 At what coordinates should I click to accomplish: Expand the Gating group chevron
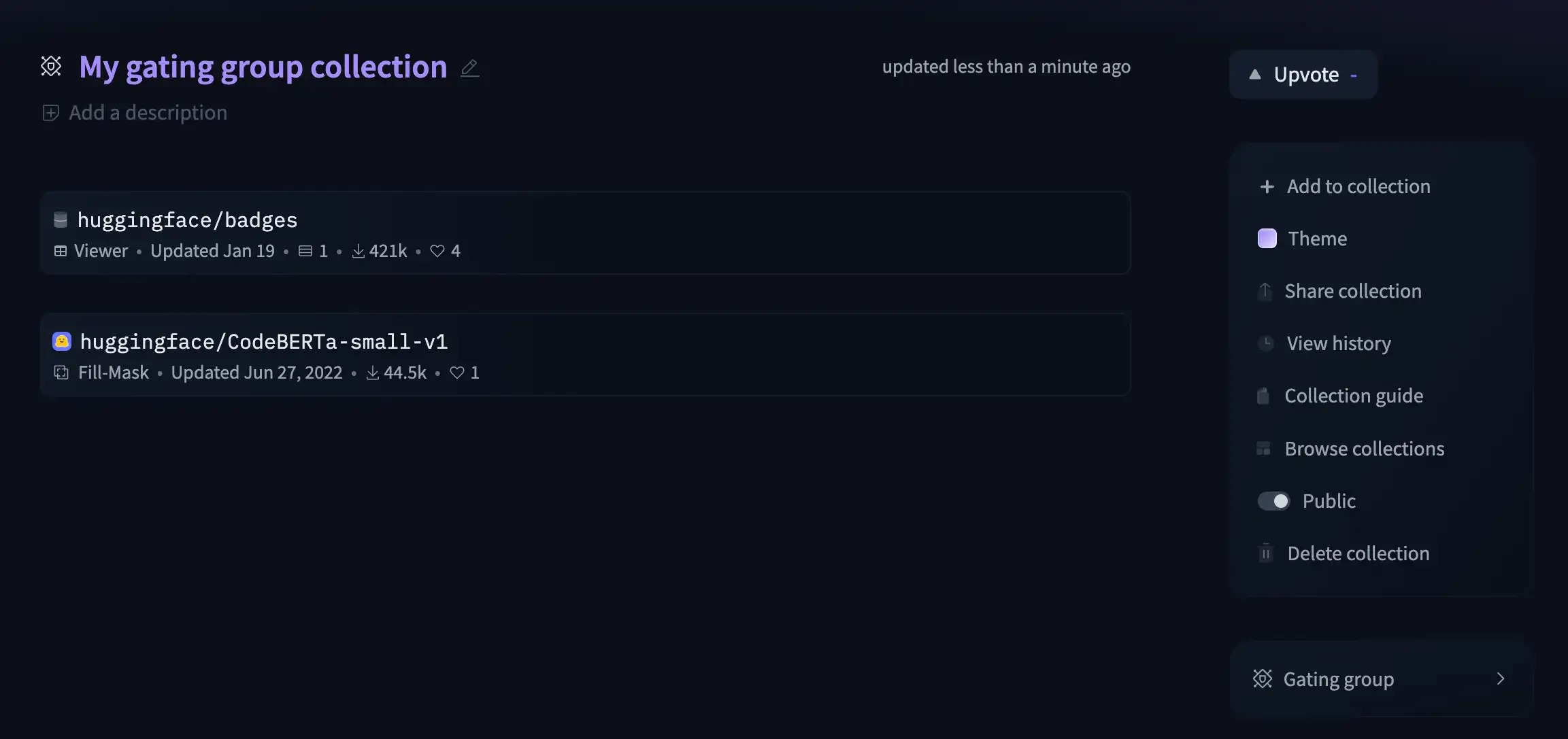[x=1500, y=678]
